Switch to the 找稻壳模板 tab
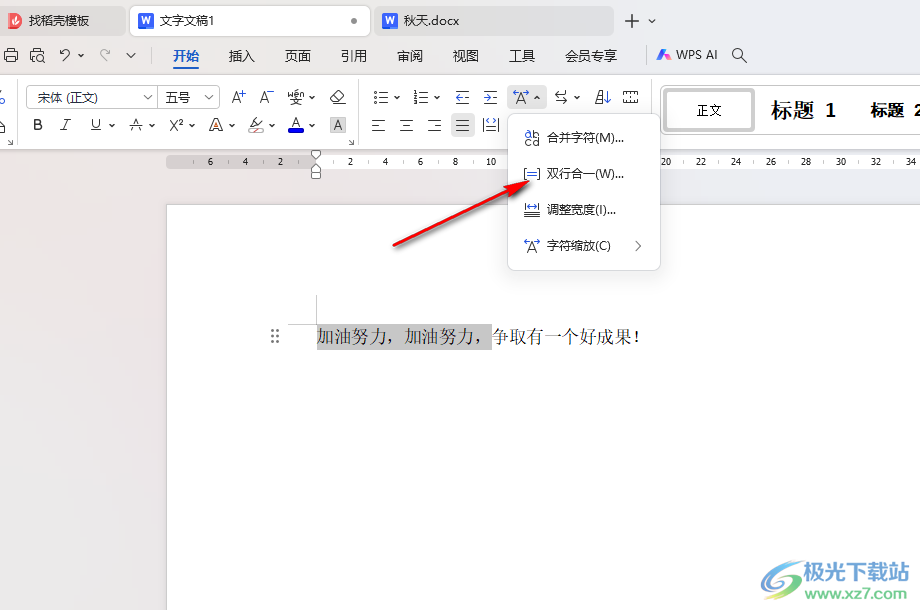 pyautogui.click(x=62, y=21)
